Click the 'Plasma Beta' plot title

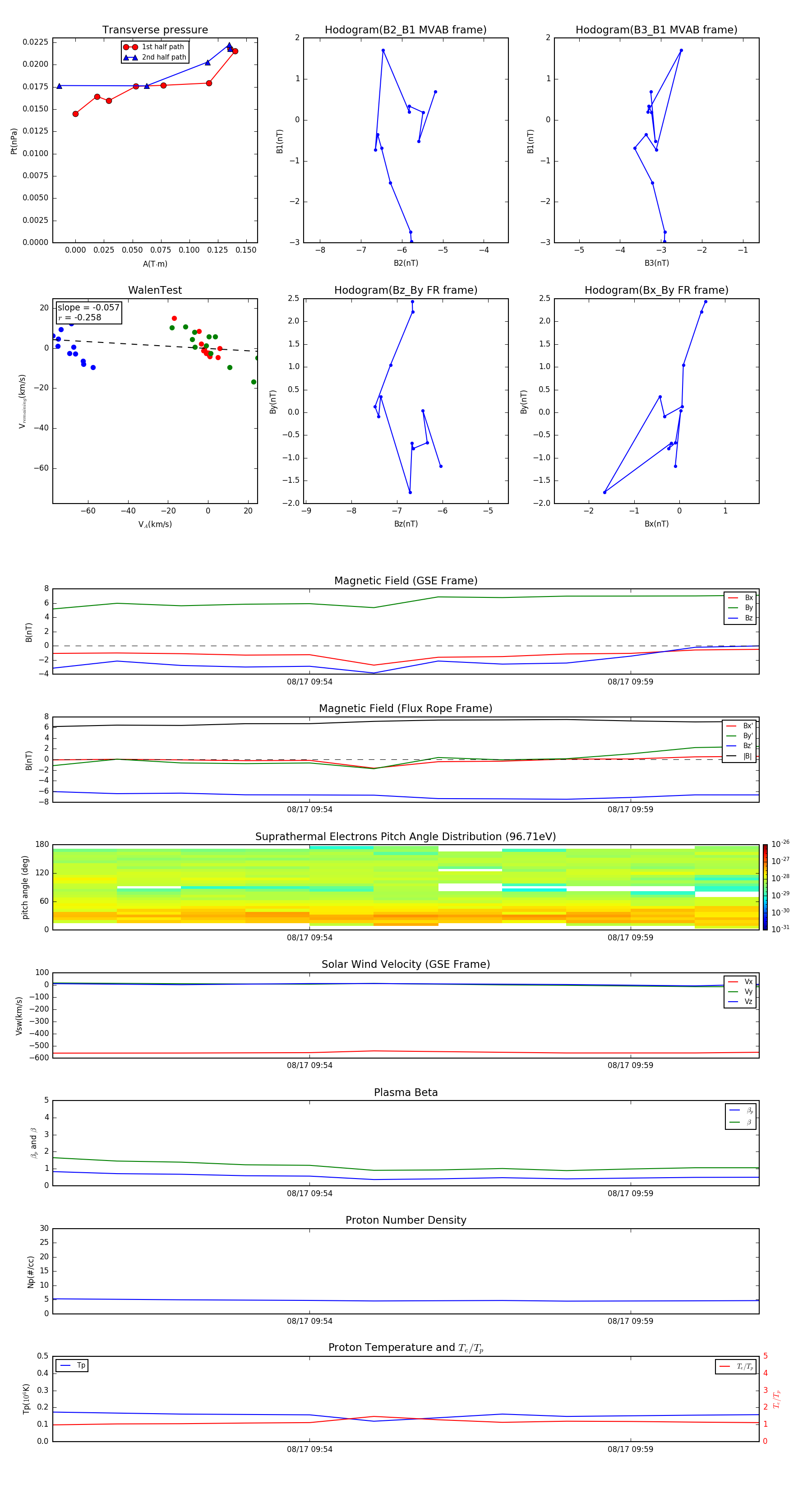click(406, 1093)
